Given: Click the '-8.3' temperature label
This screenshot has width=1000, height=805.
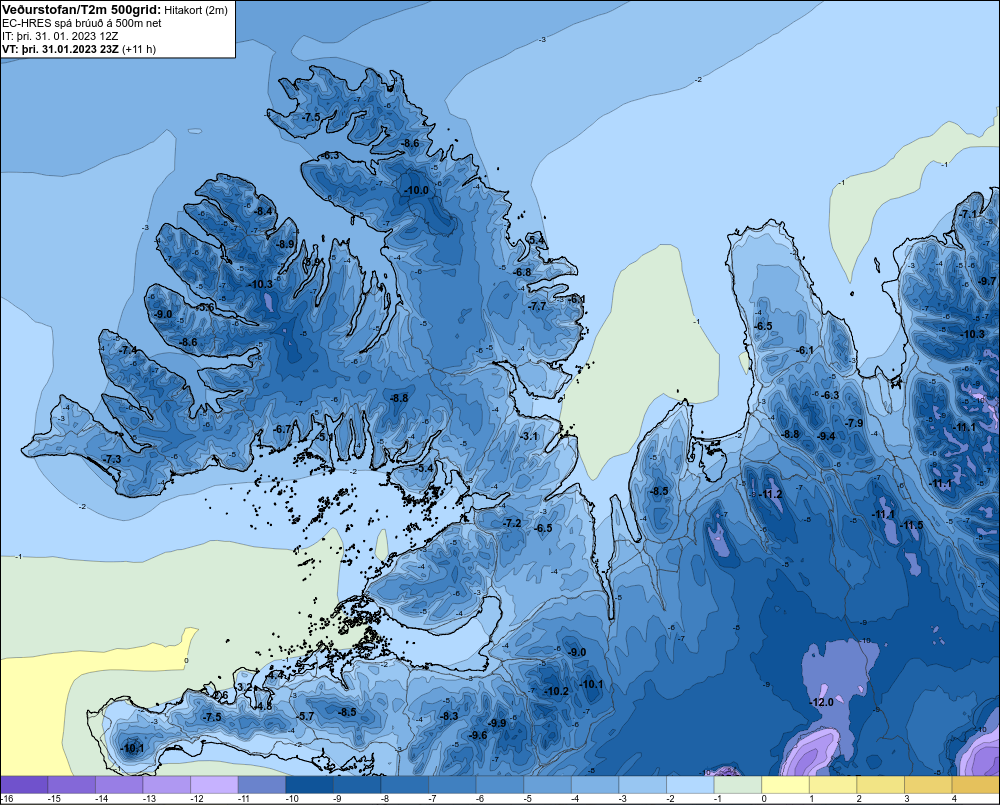Looking at the screenshot, I should [449, 716].
